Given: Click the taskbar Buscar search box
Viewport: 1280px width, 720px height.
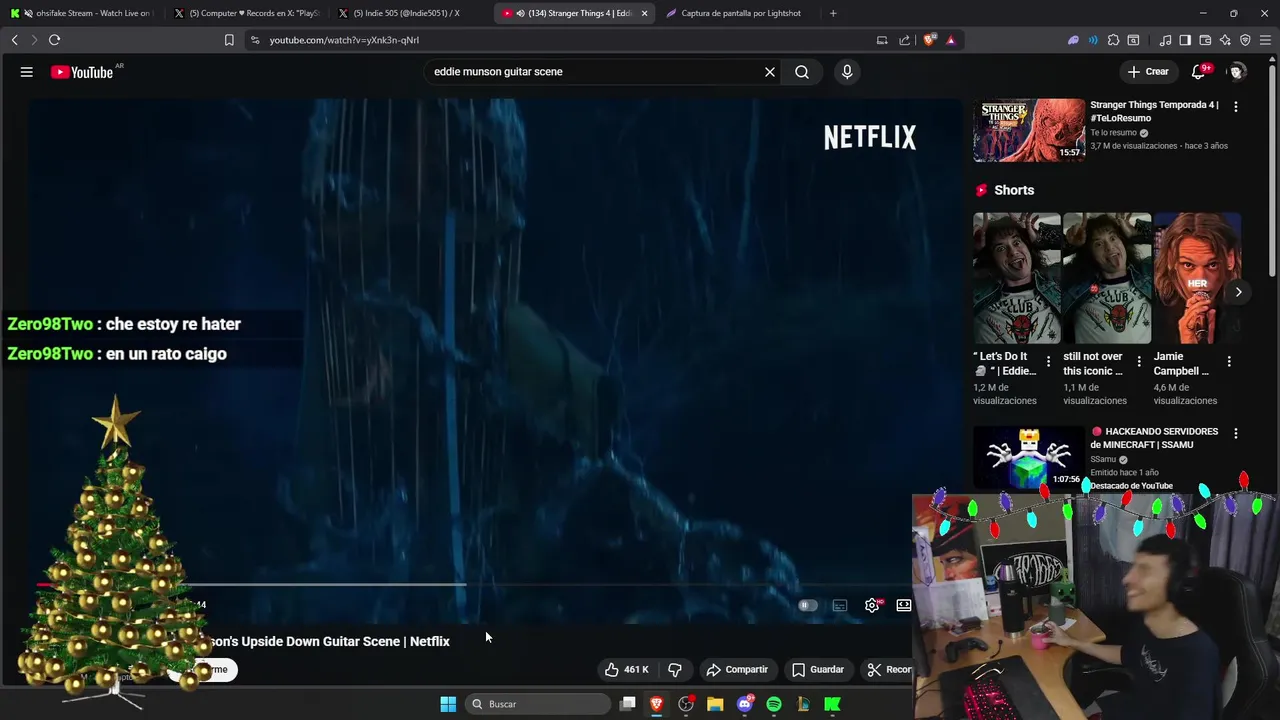Looking at the screenshot, I should point(538,704).
